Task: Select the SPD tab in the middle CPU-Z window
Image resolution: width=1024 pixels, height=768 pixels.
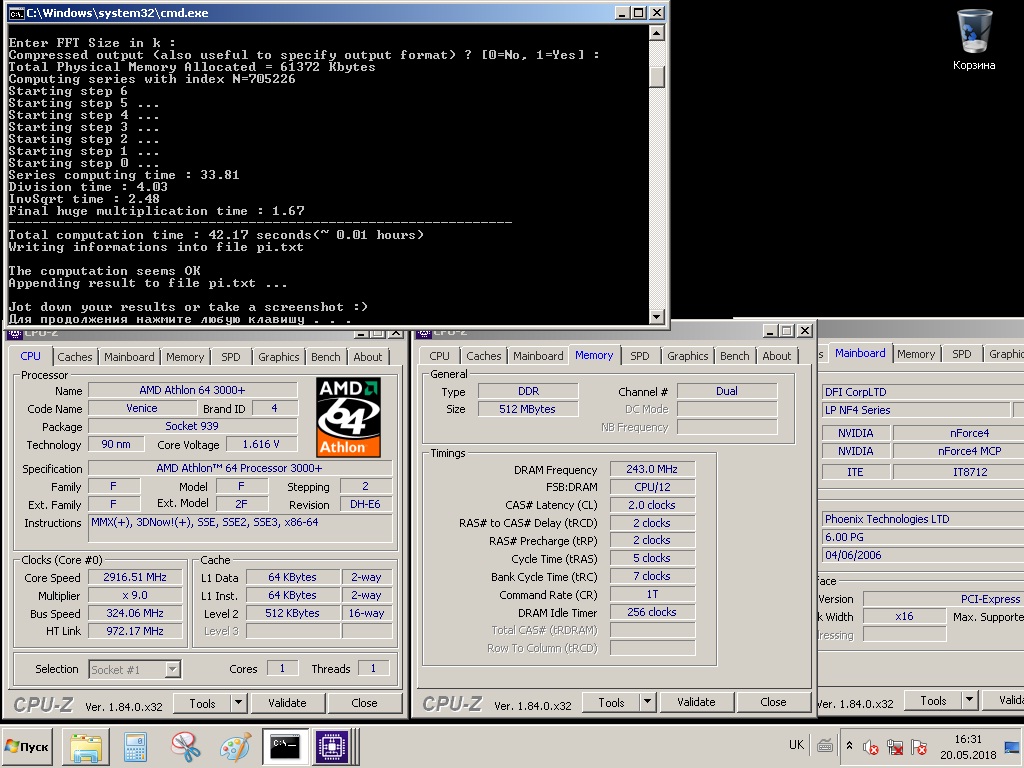Action: pos(639,356)
